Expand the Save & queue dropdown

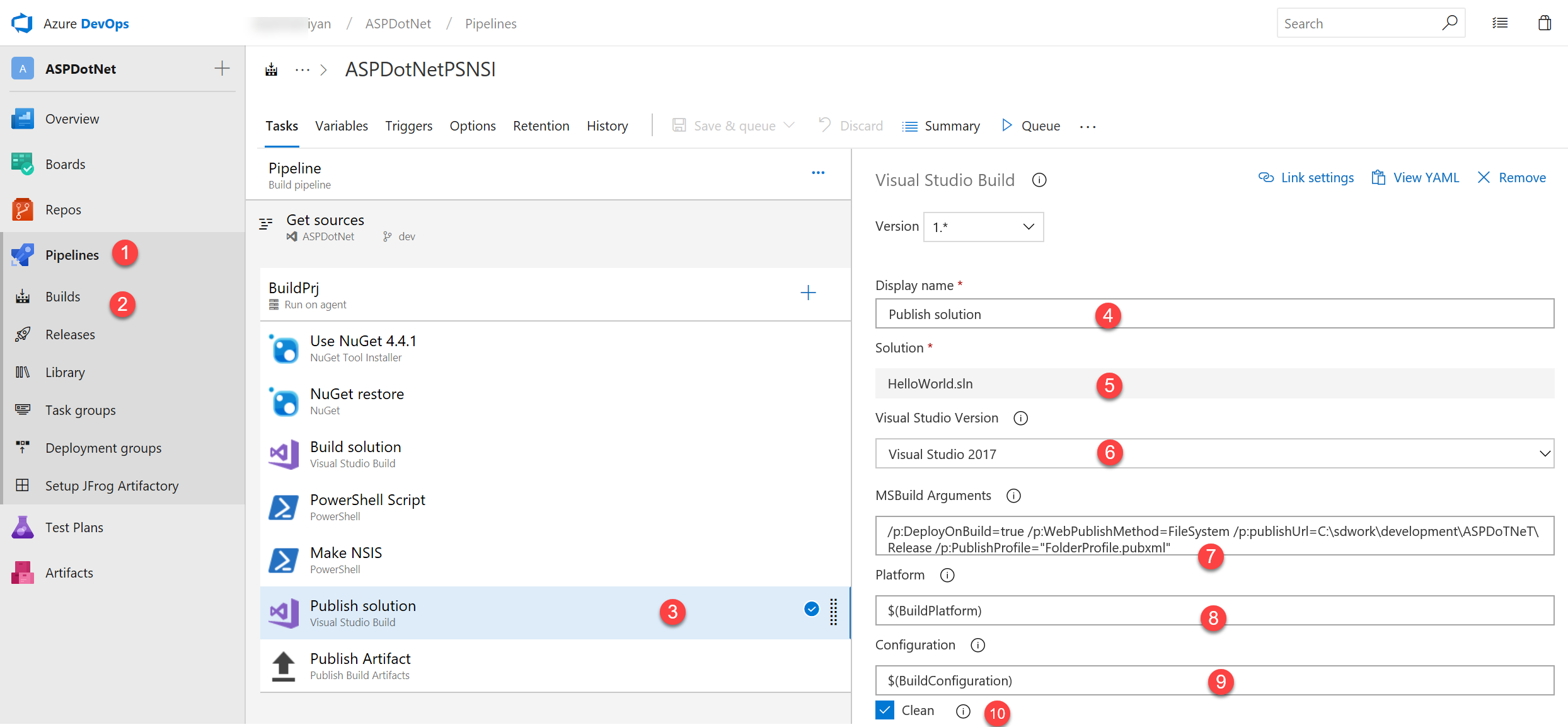789,125
